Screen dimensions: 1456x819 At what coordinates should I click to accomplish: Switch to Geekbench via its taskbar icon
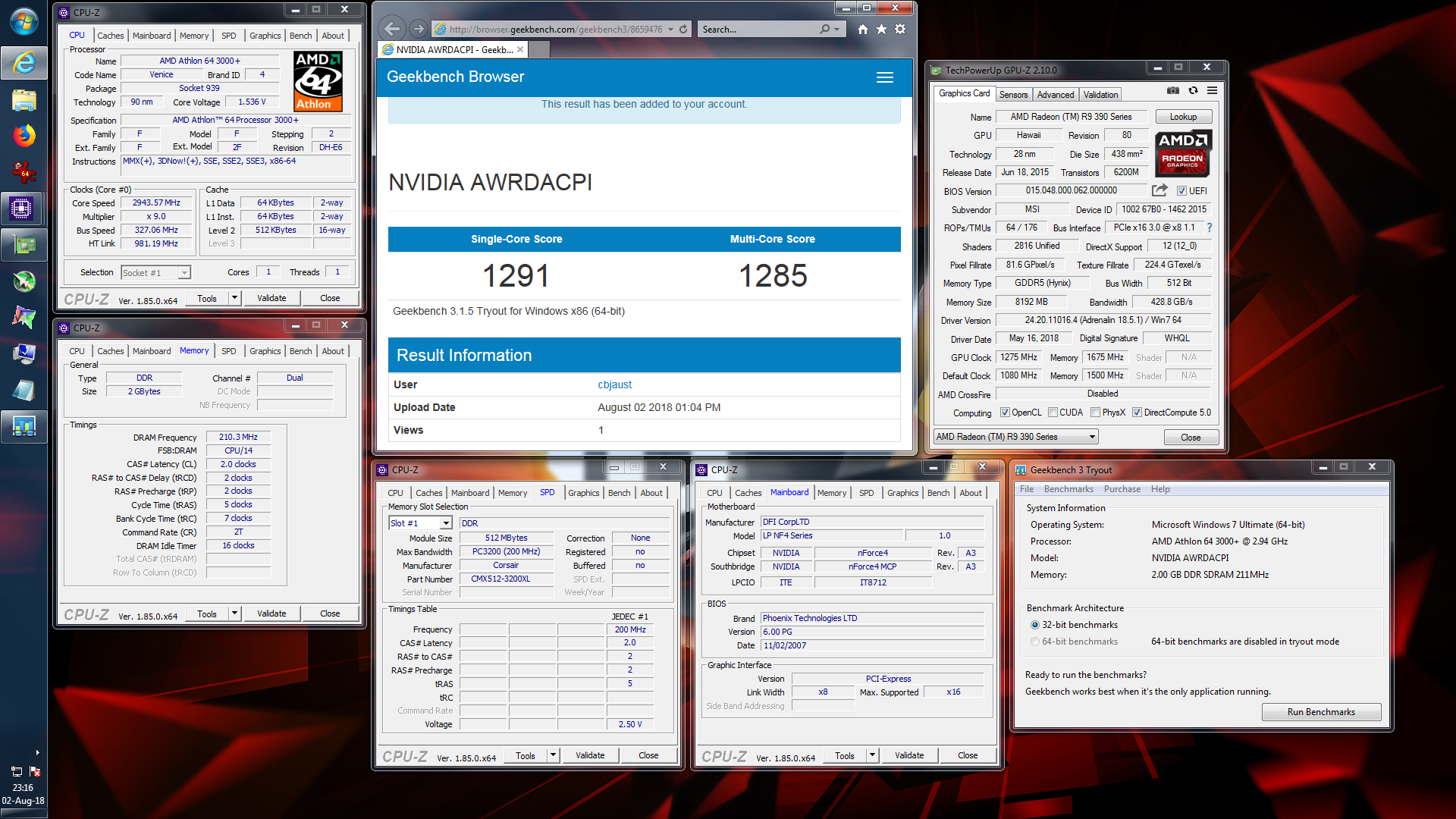click(24, 426)
